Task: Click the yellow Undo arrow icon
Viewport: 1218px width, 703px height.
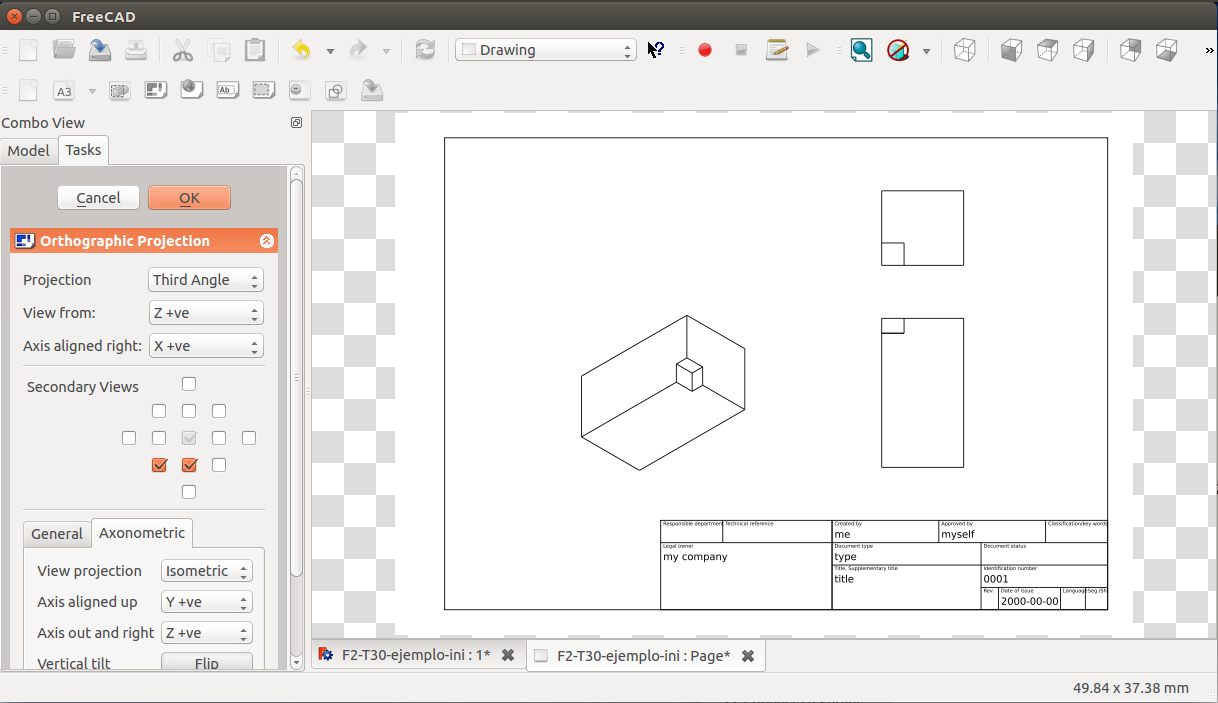Action: point(301,50)
